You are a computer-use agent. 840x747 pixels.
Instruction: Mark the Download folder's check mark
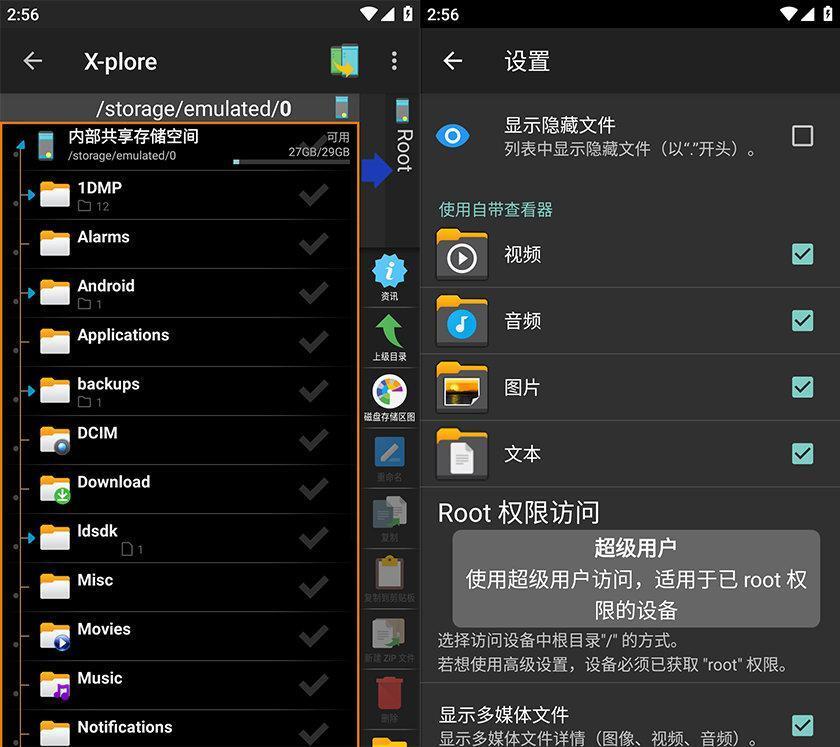tap(314, 489)
